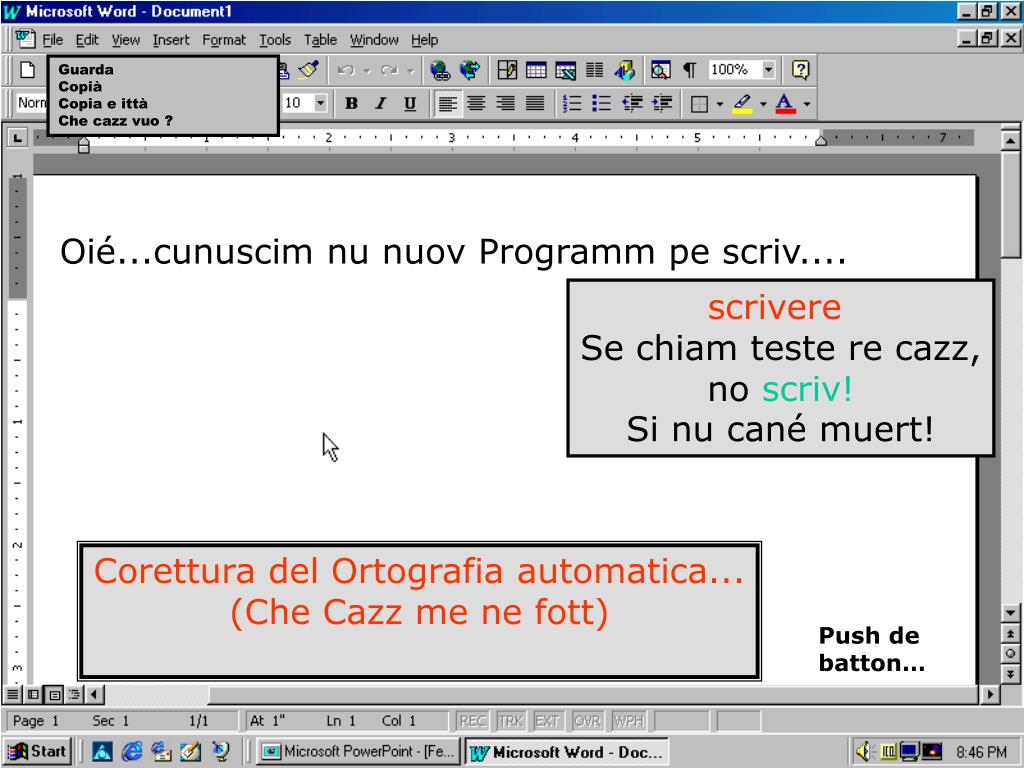Open the Drawing toolbar icon
The width and height of the screenshot is (1024, 768).
pos(624,70)
